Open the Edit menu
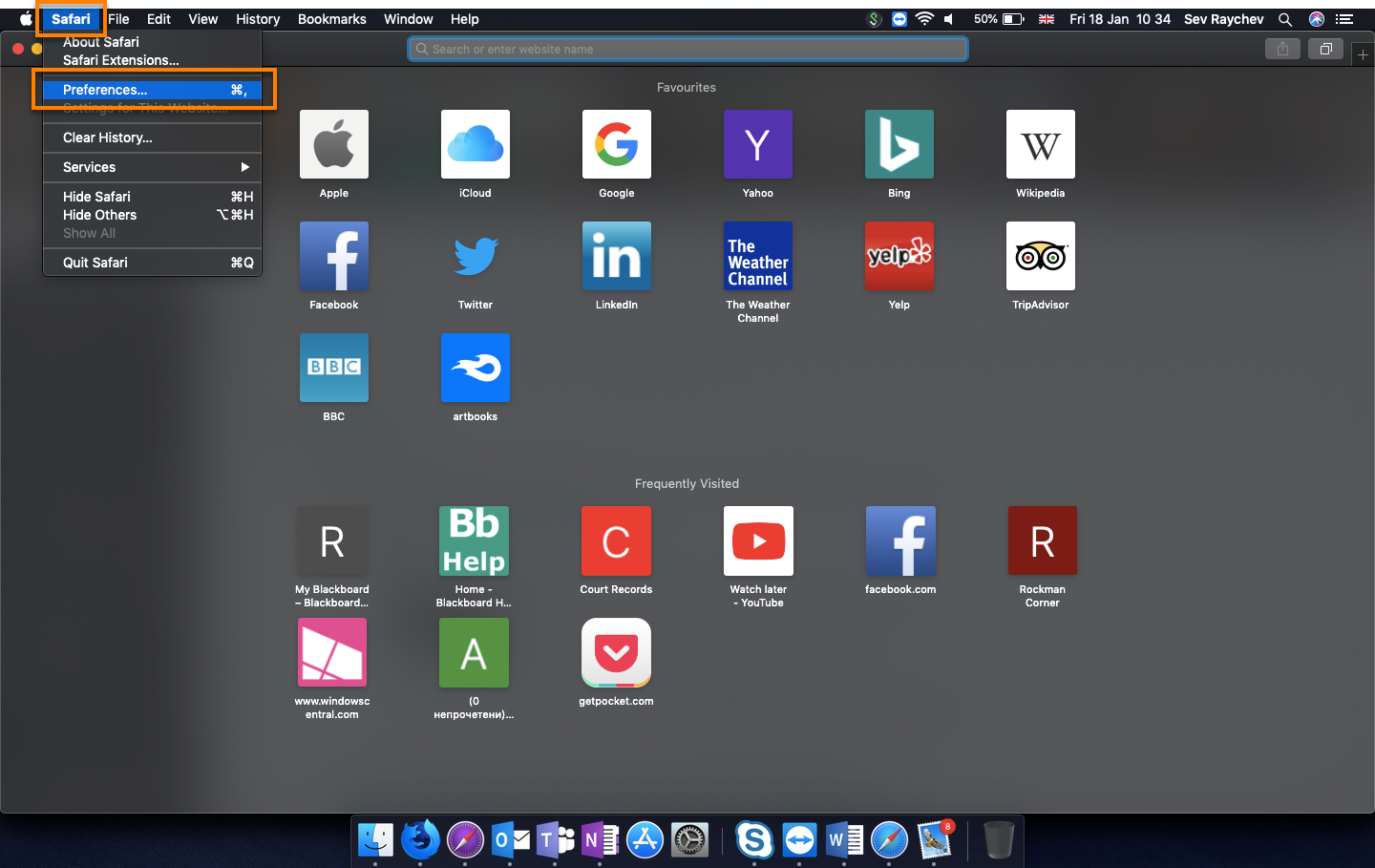Image resolution: width=1375 pixels, height=868 pixels. tap(159, 19)
